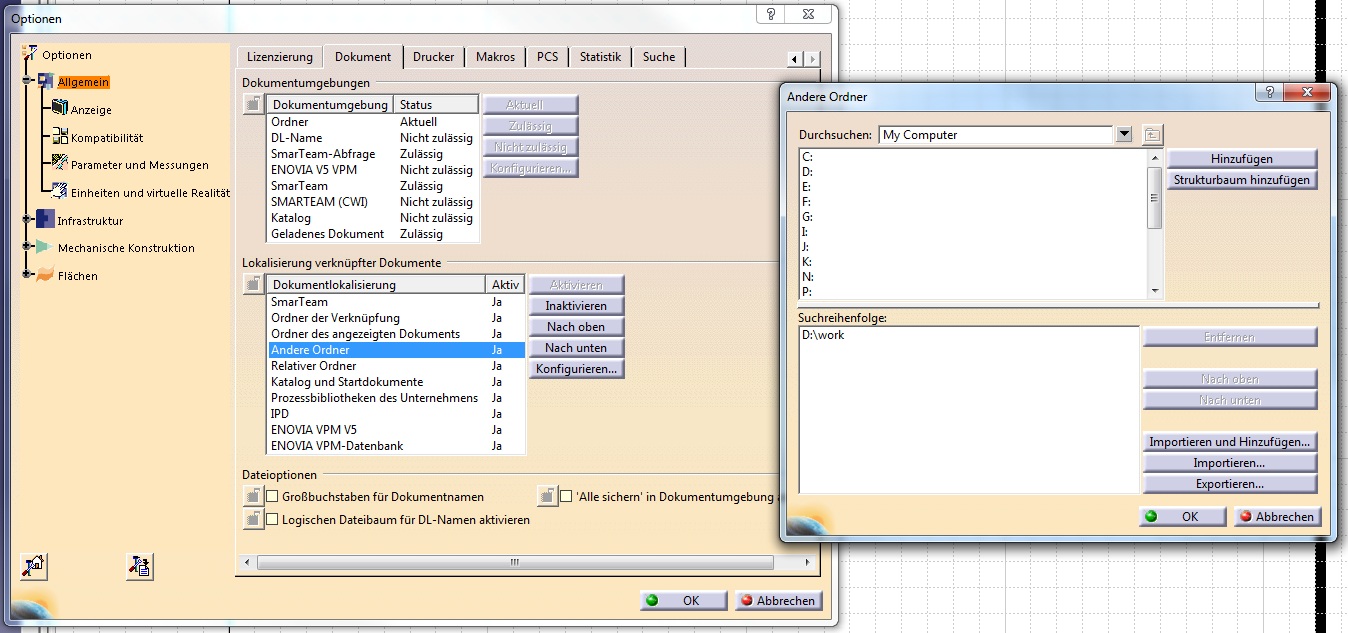The height and width of the screenshot is (633, 1348).
Task: Select the DL-Name environment row
Action: [373, 138]
